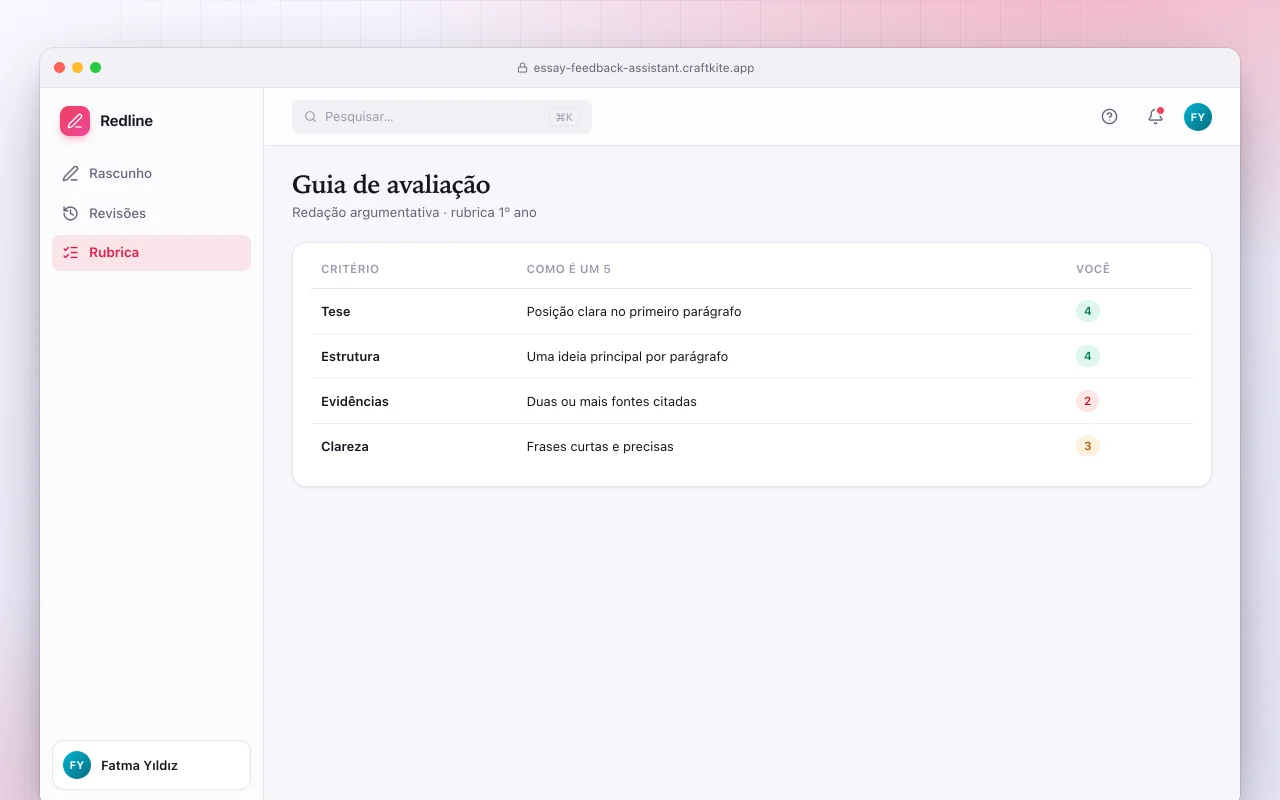This screenshot has width=1280, height=800.
Task: Click the FY avatar in the top bar
Action: point(1198,117)
